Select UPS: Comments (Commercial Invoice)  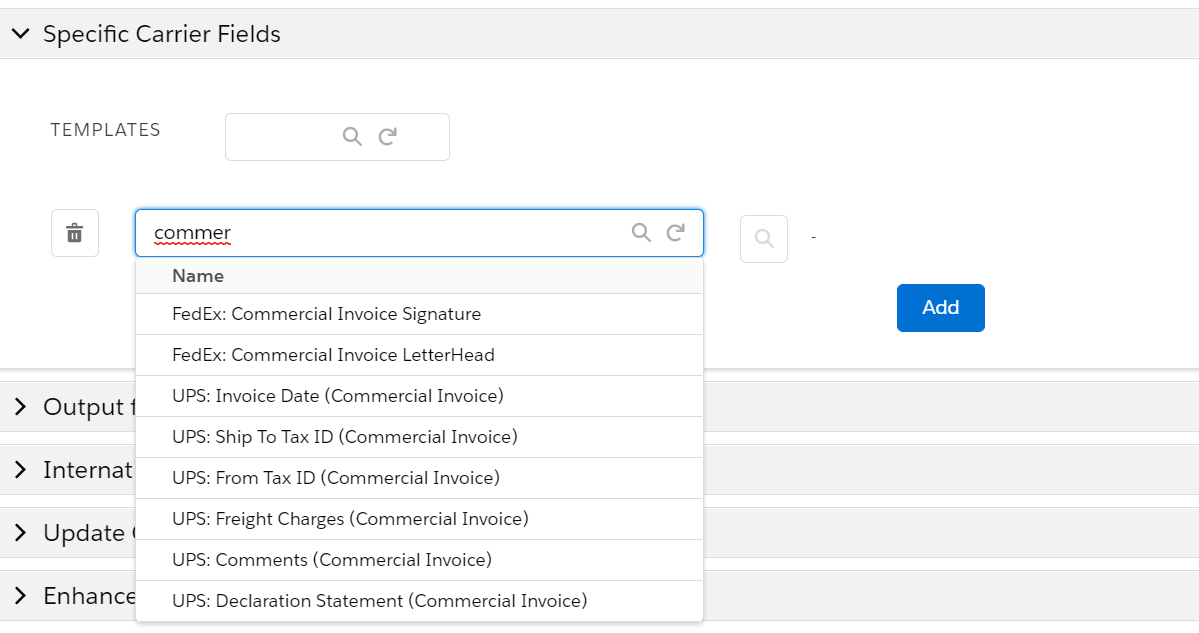pyautogui.click(x=419, y=560)
